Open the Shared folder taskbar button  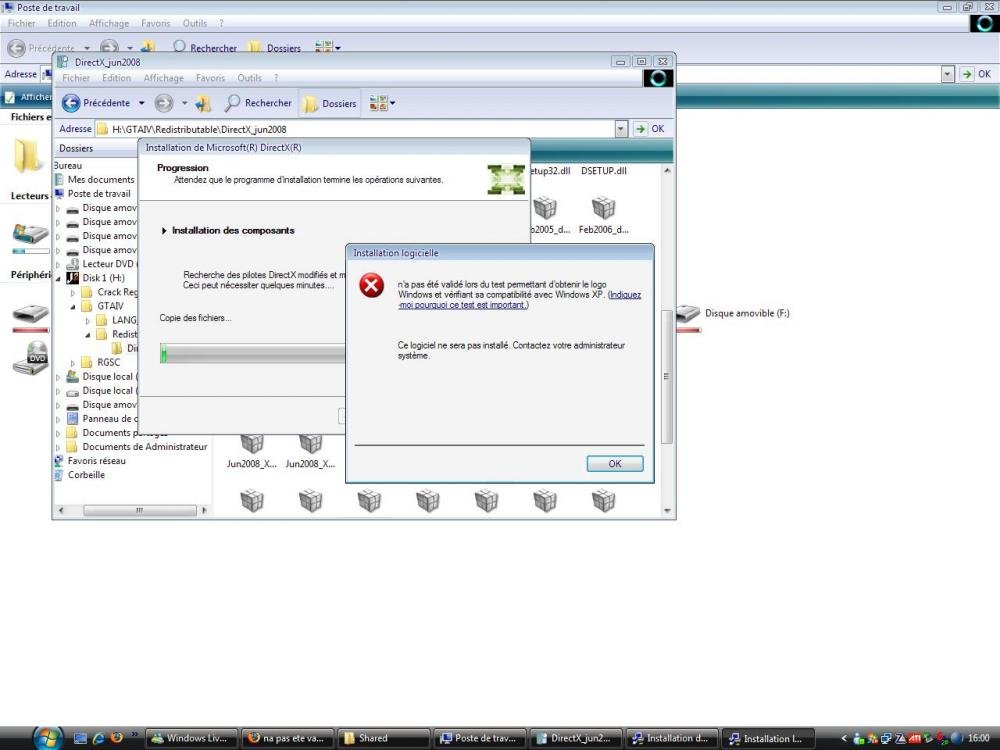pyautogui.click(x=384, y=738)
